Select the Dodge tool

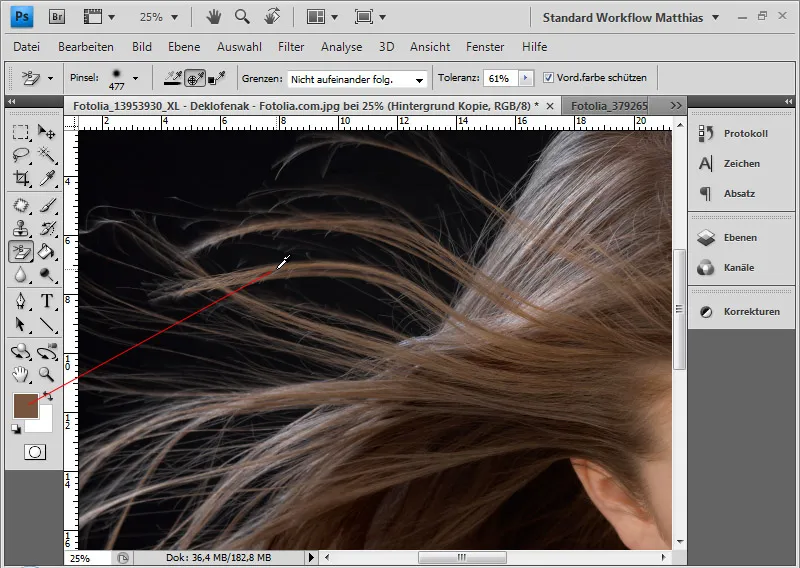coord(46,275)
